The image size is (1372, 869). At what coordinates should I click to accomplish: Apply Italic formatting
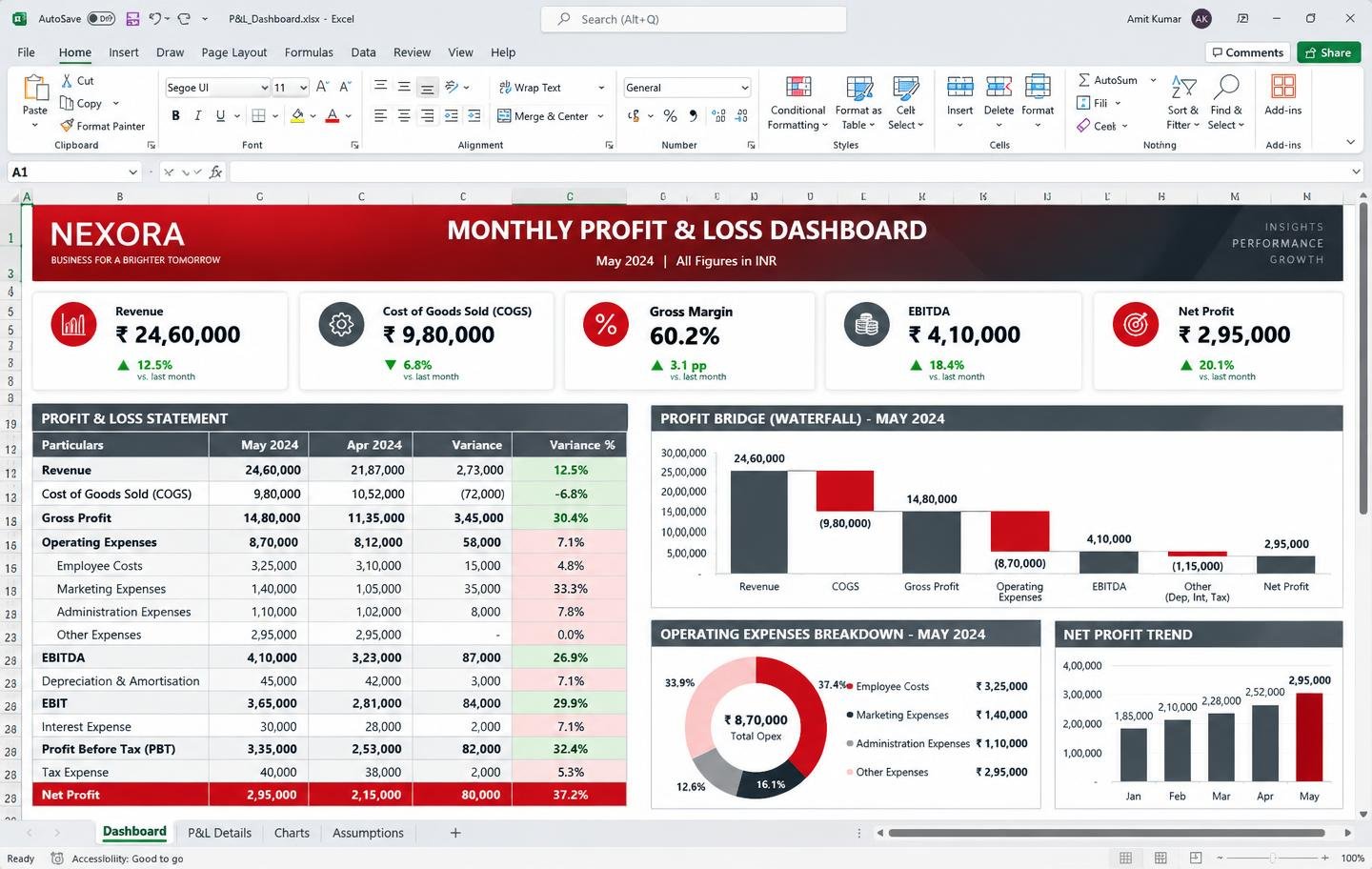pos(198,115)
